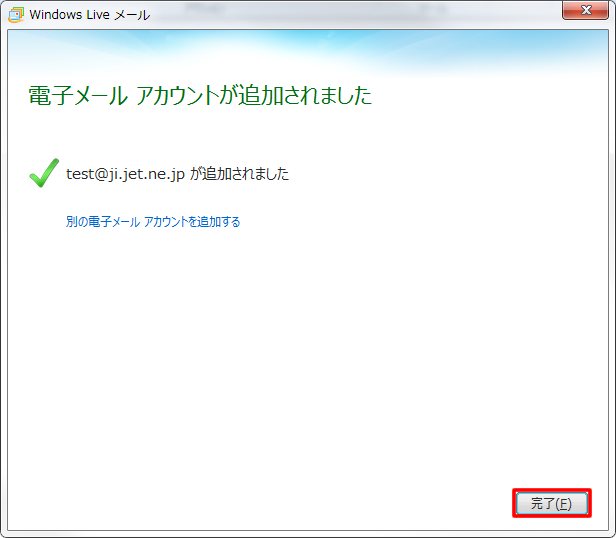Open the 別の電子メール アカウントを追加する link

click(x=153, y=222)
